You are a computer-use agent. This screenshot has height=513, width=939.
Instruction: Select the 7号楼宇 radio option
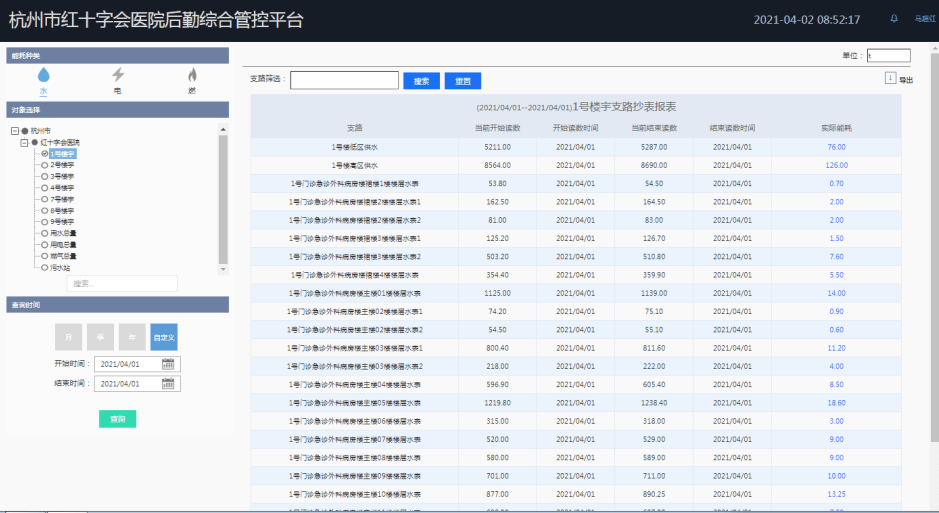[x=44, y=199]
